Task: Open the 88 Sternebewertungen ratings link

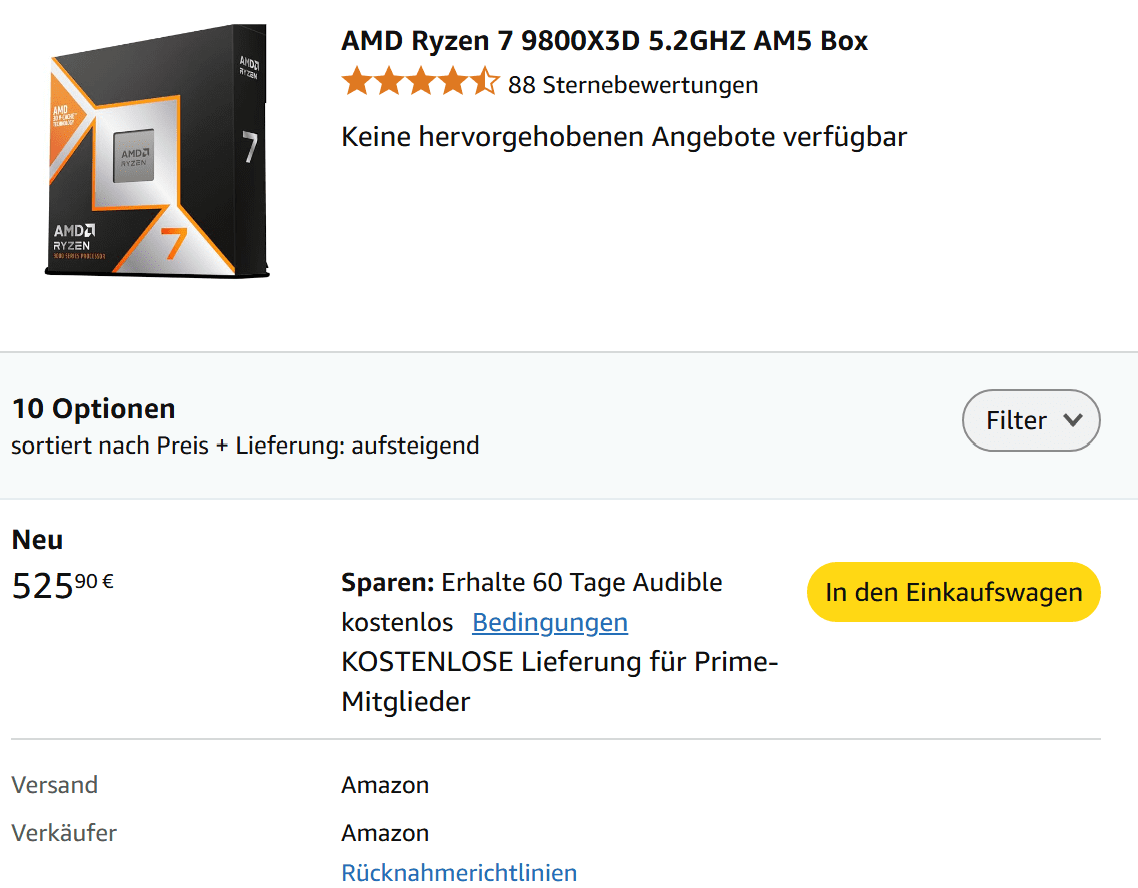Action: click(x=632, y=85)
